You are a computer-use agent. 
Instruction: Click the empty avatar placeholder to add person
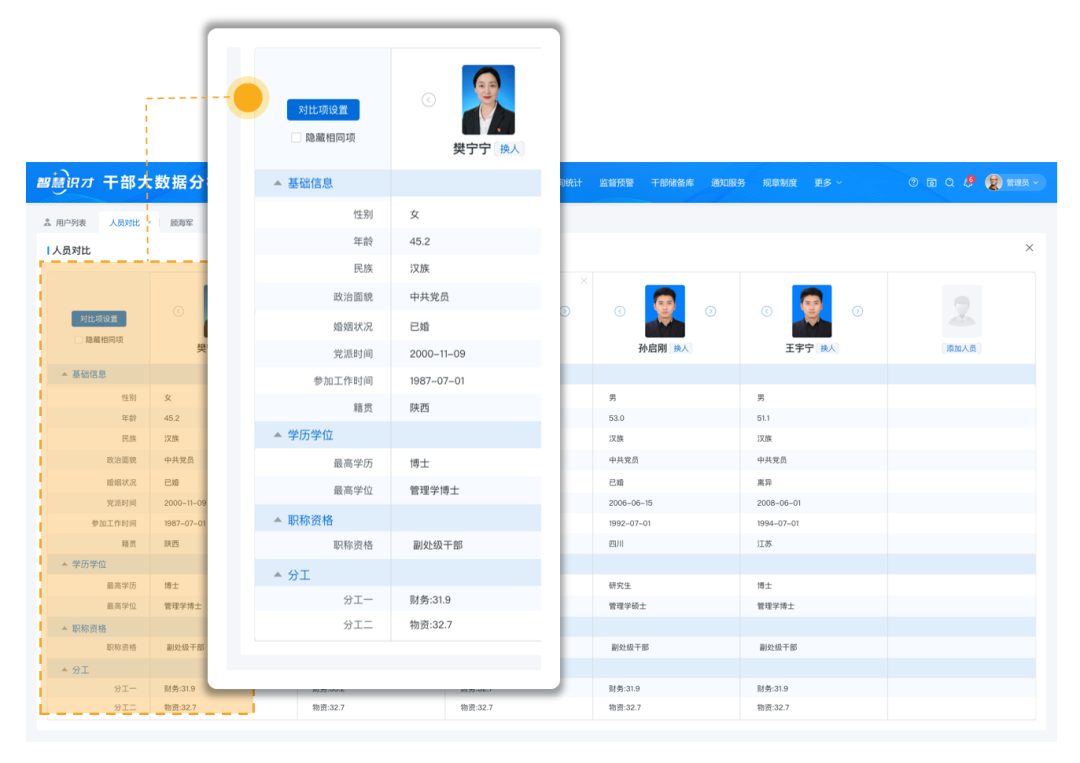pos(961,311)
